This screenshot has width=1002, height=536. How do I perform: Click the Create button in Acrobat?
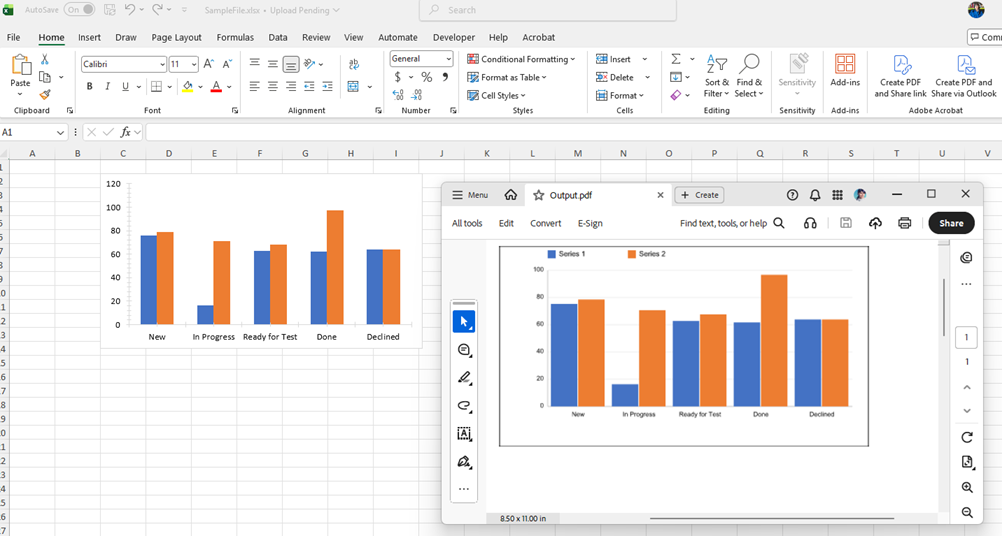click(700, 195)
